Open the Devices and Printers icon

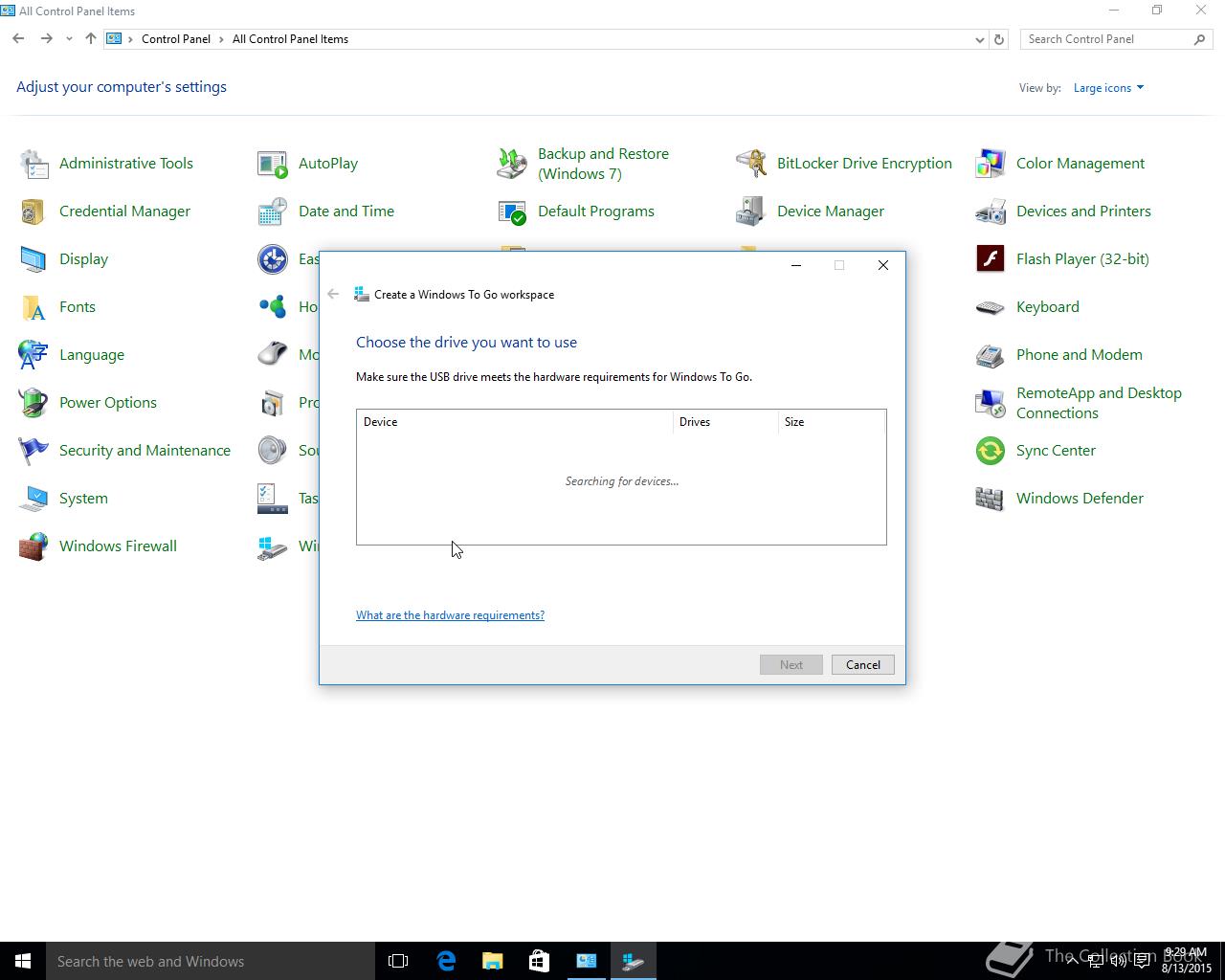click(991, 212)
